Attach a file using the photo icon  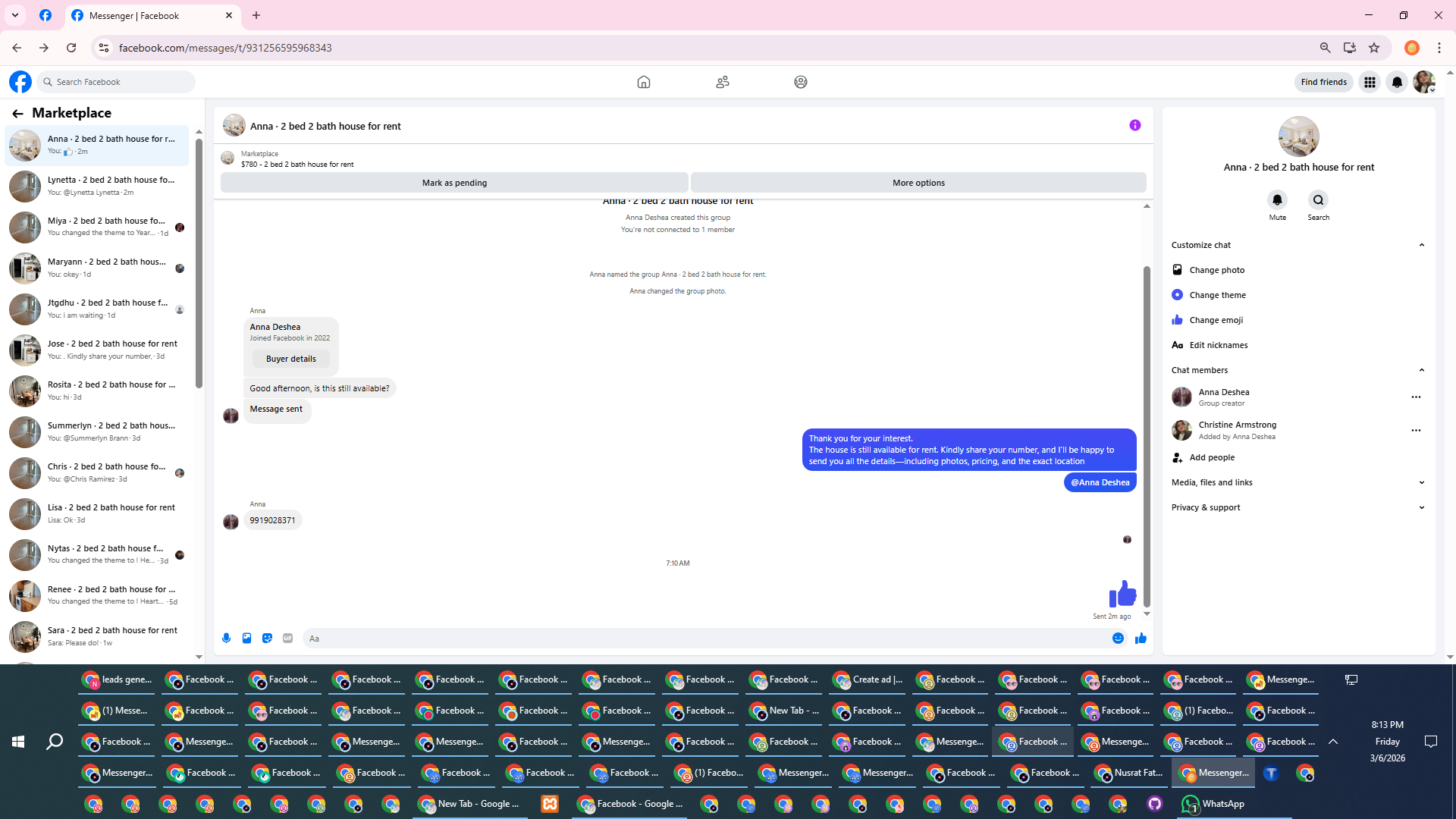246,639
